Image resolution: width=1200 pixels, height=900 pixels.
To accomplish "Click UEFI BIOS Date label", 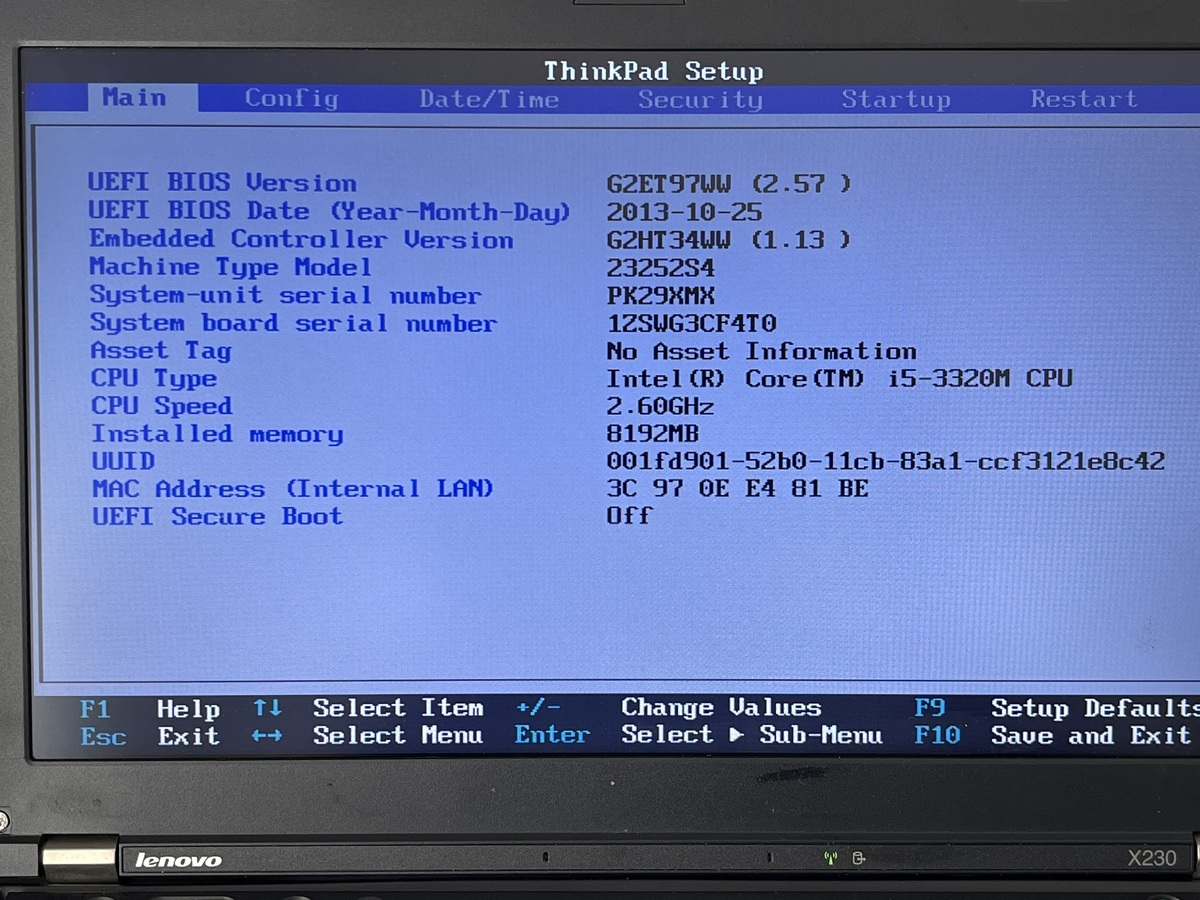I will click(x=329, y=211).
